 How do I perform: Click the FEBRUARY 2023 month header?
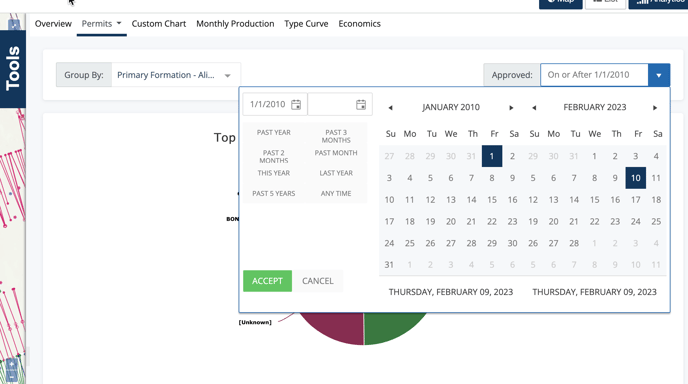(x=595, y=108)
